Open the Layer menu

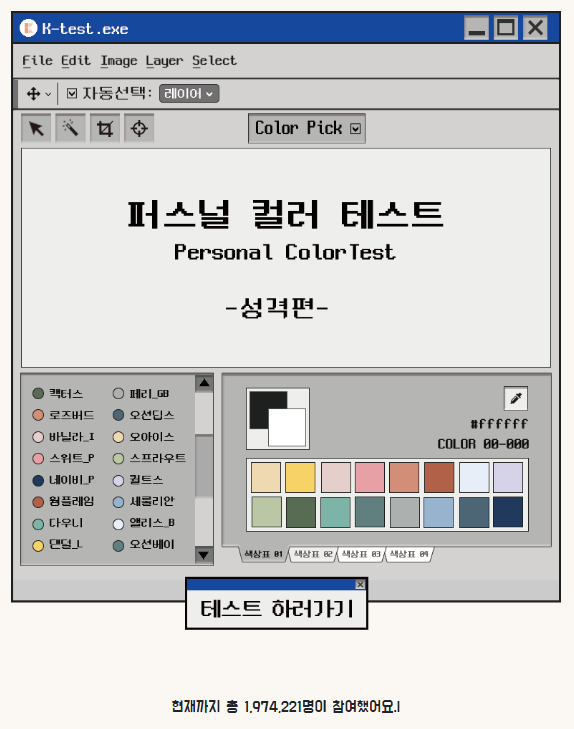pos(165,61)
